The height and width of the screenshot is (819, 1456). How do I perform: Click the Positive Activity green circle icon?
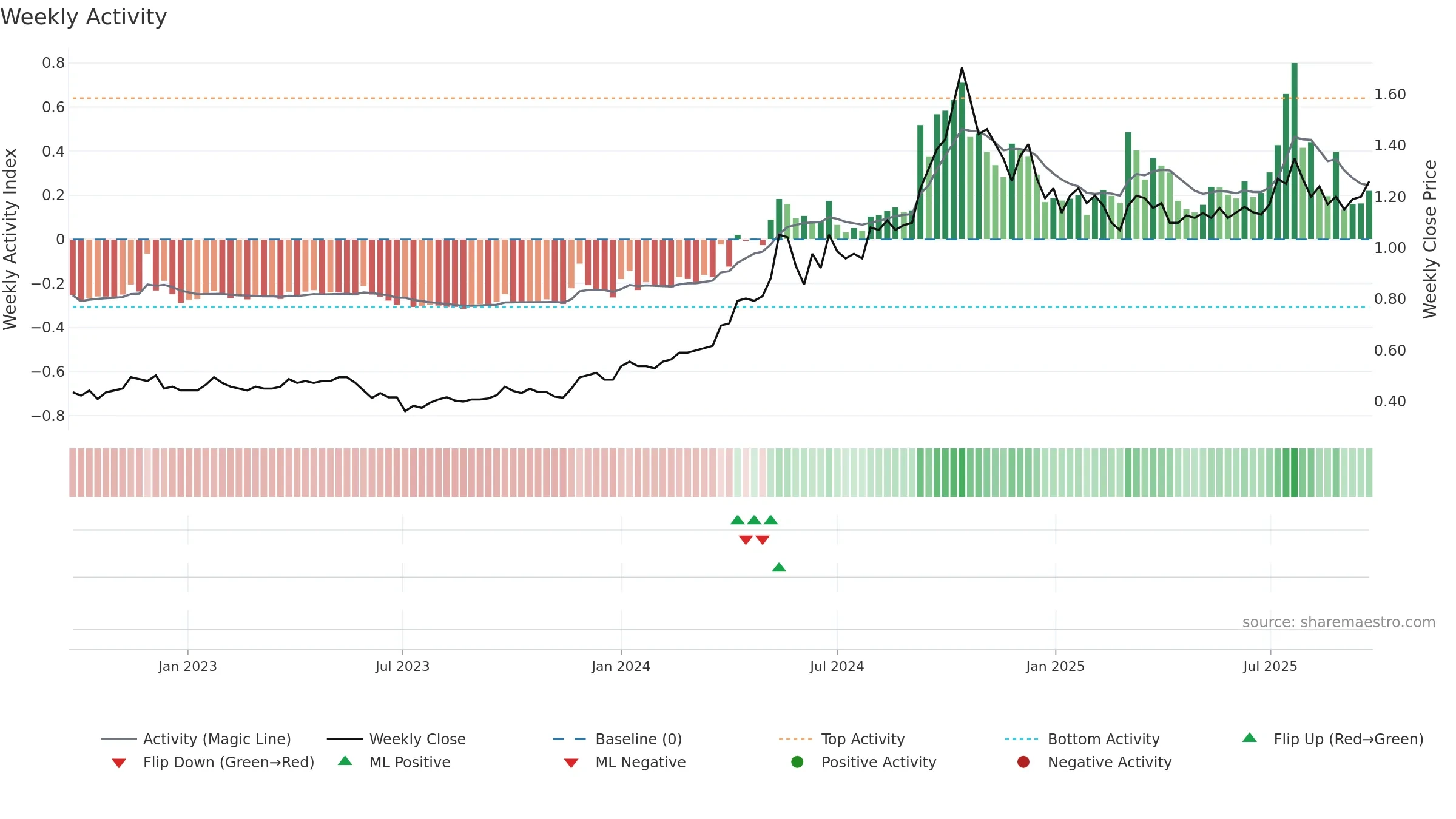click(x=798, y=762)
